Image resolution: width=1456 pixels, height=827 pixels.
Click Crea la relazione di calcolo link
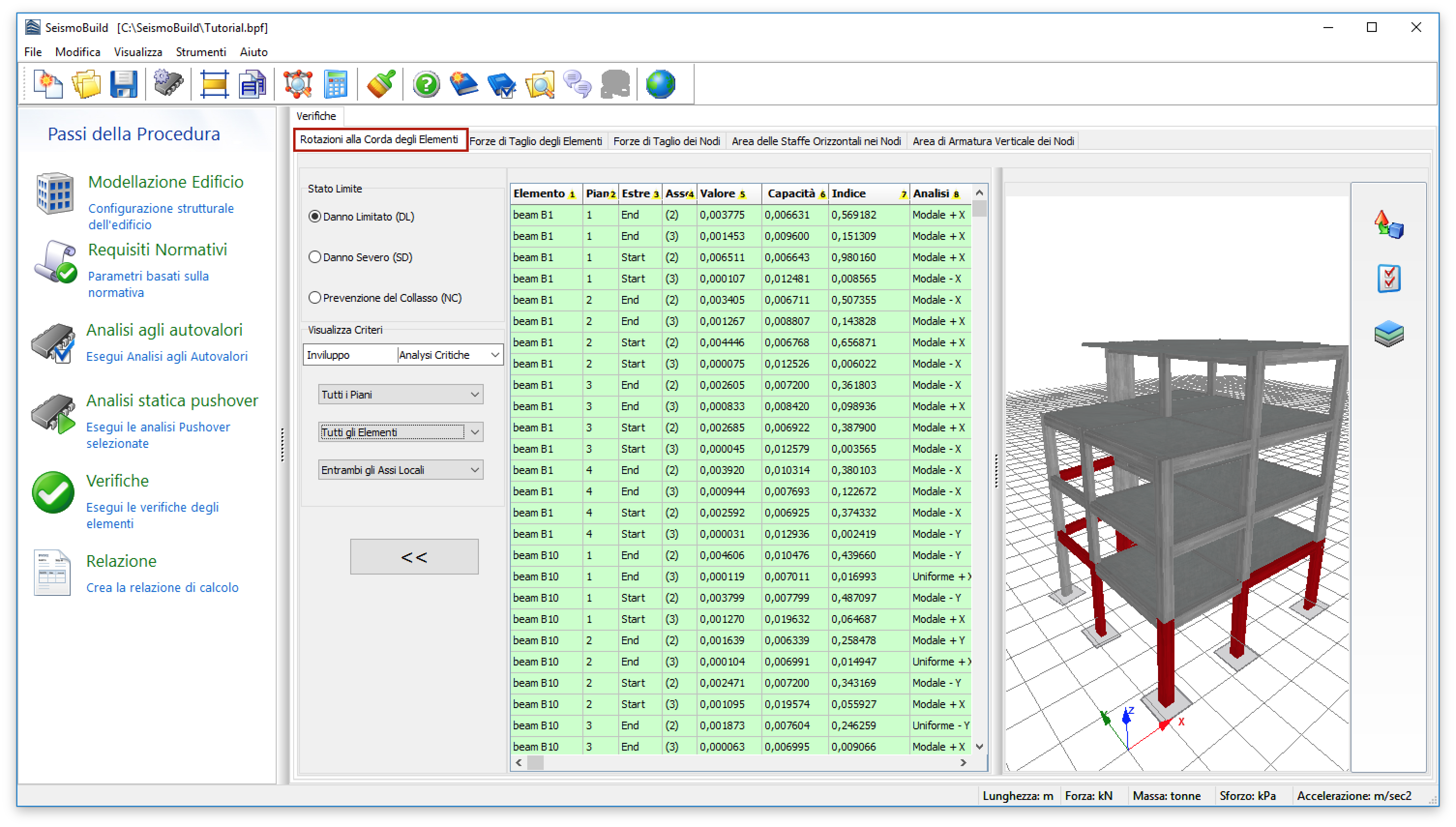163,587
